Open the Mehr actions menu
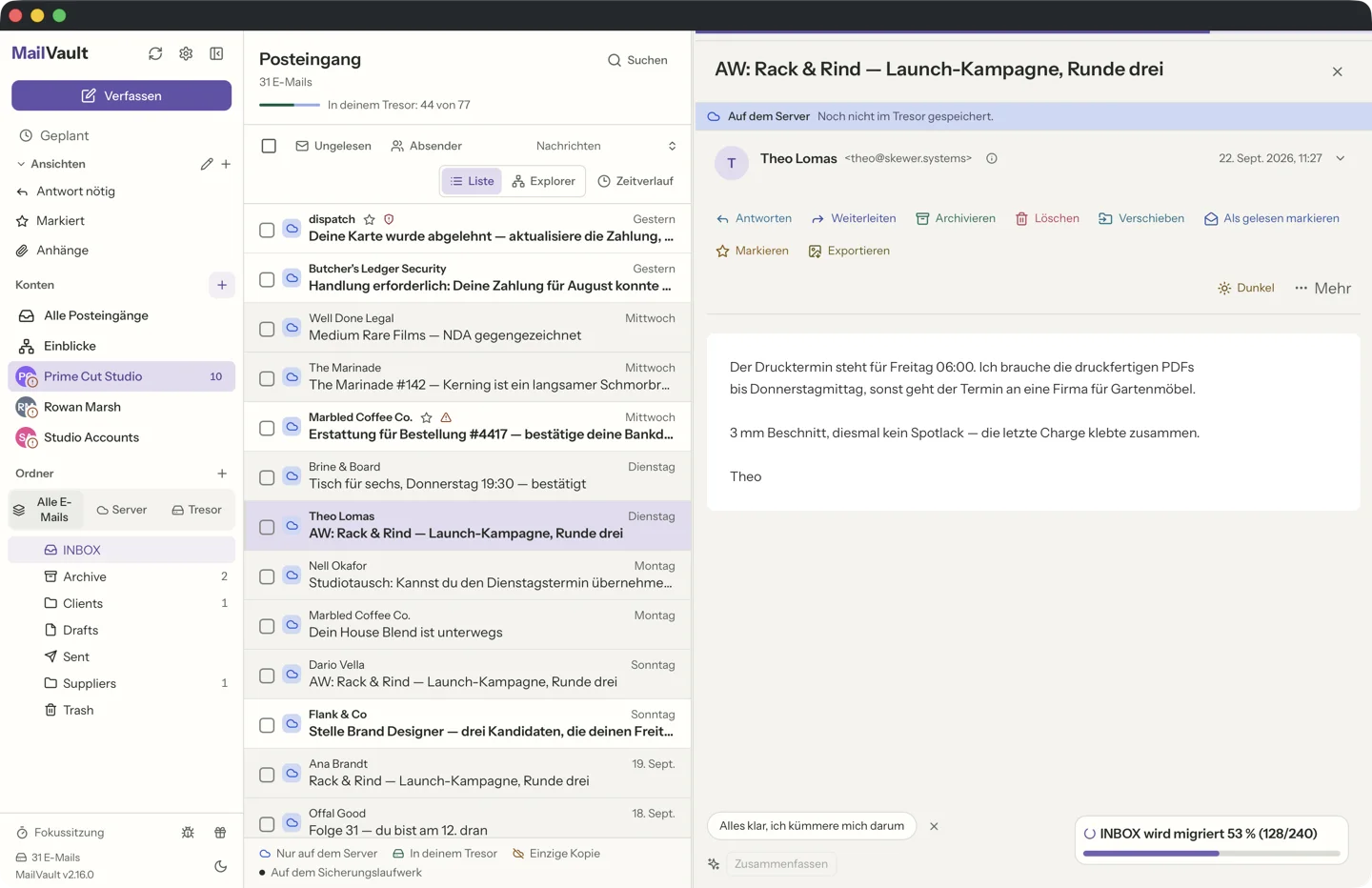Screen dimensions: 1372x888 (1322, 288)
